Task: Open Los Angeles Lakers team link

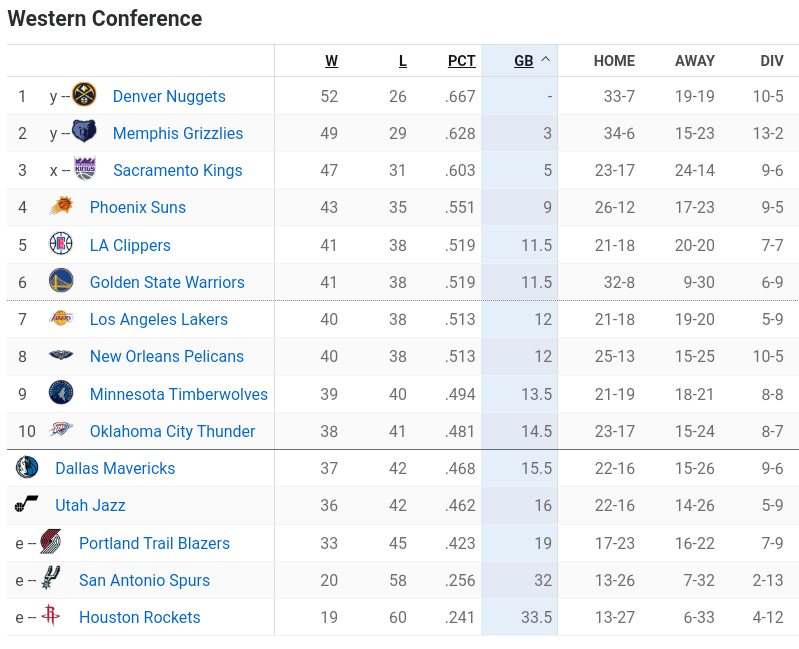Action: pyautogui.click(x=158, y=319)
